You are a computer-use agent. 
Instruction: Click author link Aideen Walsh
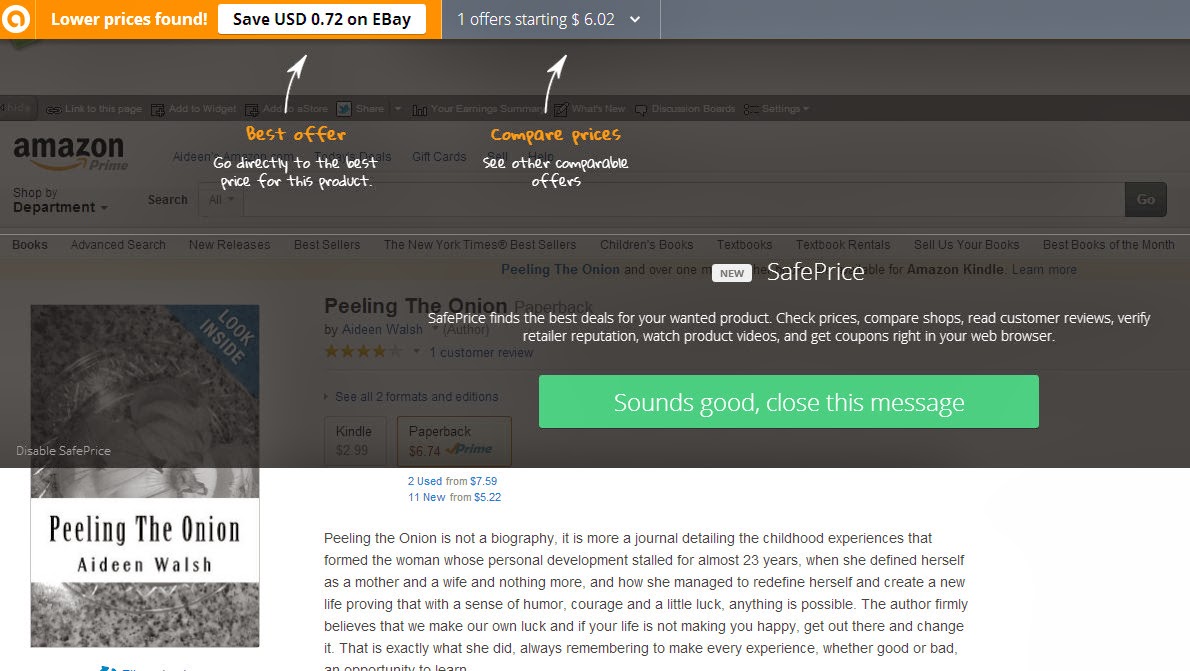(x=382, y=329)
